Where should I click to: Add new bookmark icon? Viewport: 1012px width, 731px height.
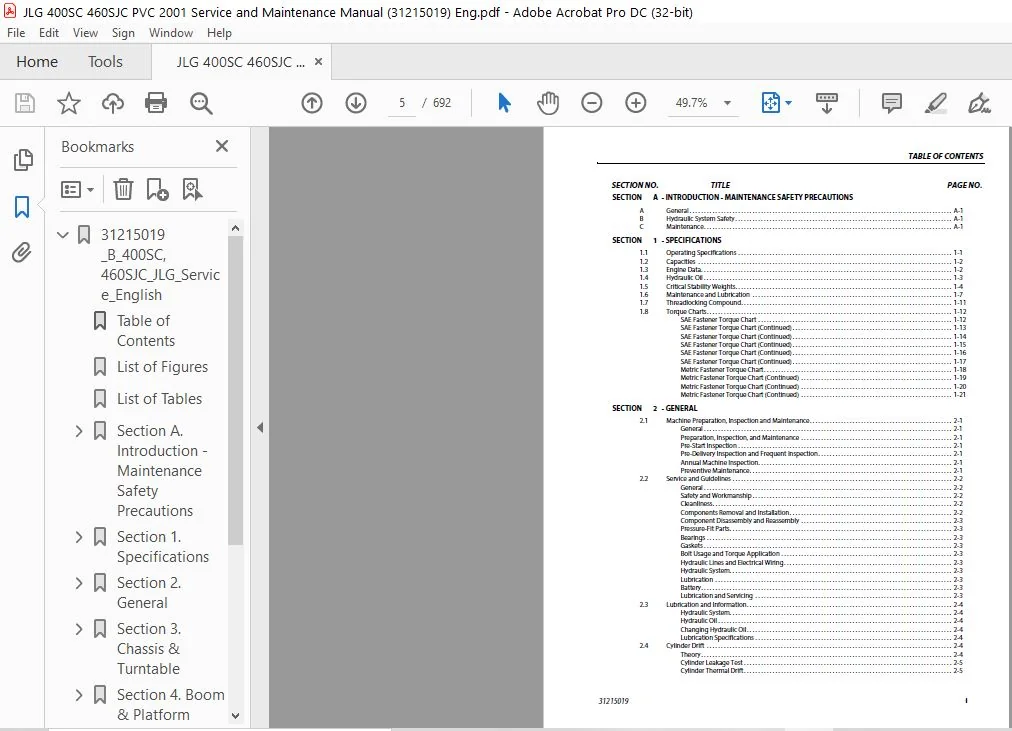point(157,190)
